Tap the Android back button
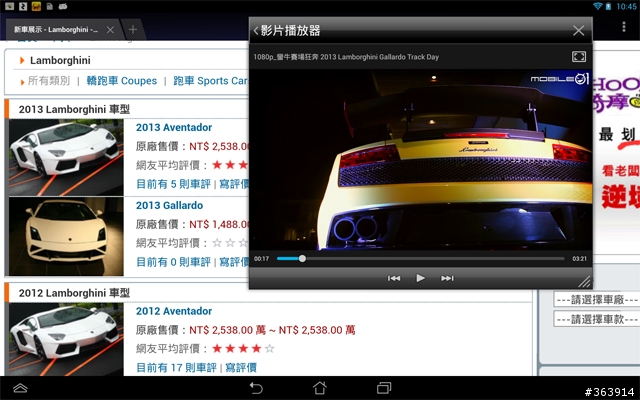640x400 pixels. 256,388
